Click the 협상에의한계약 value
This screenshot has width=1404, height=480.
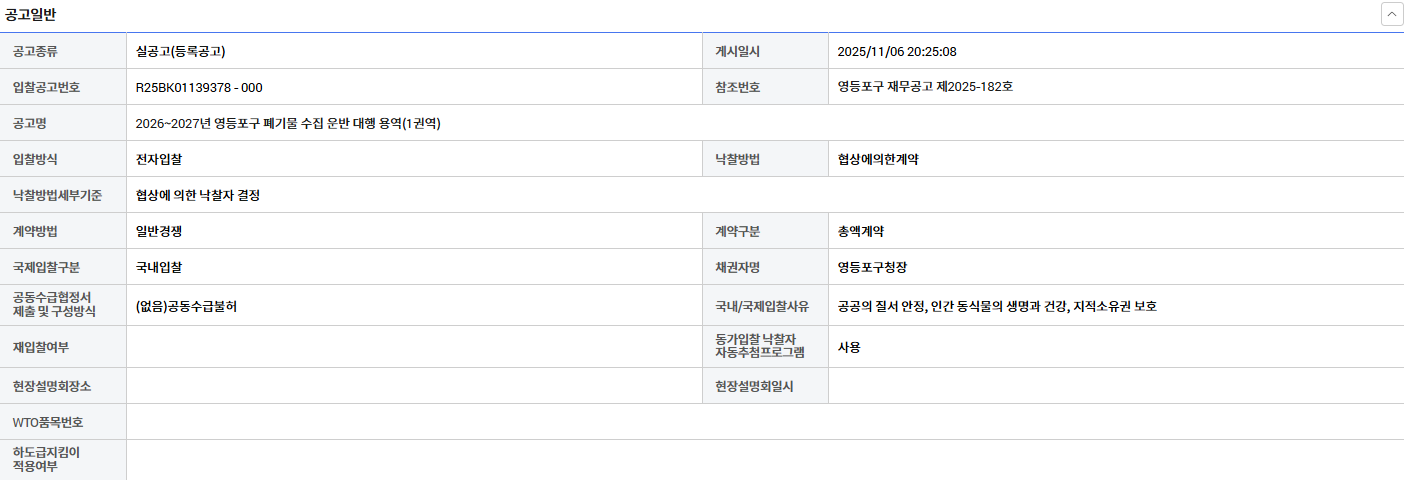click(x=878, y=159)
